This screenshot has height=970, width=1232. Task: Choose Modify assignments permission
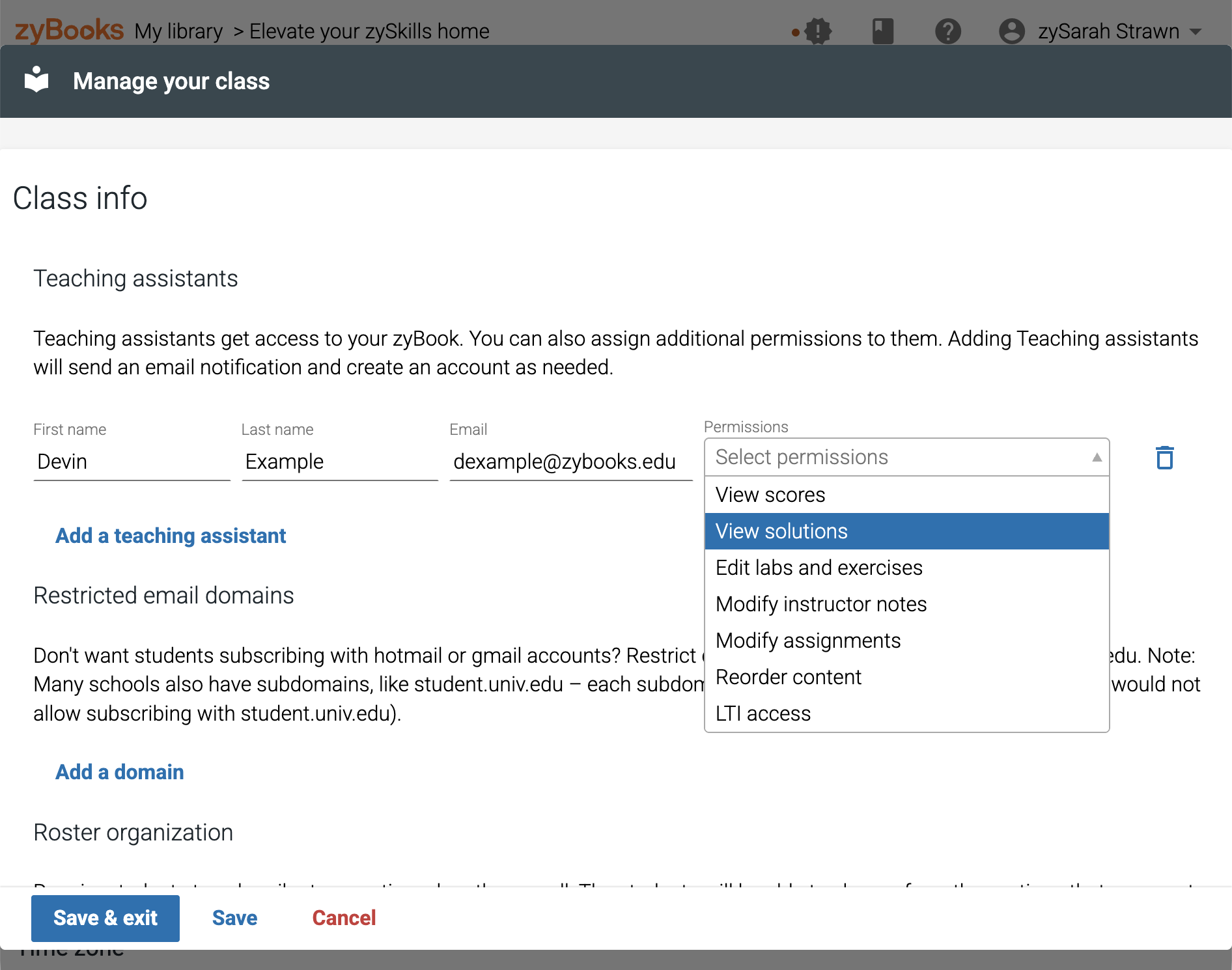(x=906, y=641)
